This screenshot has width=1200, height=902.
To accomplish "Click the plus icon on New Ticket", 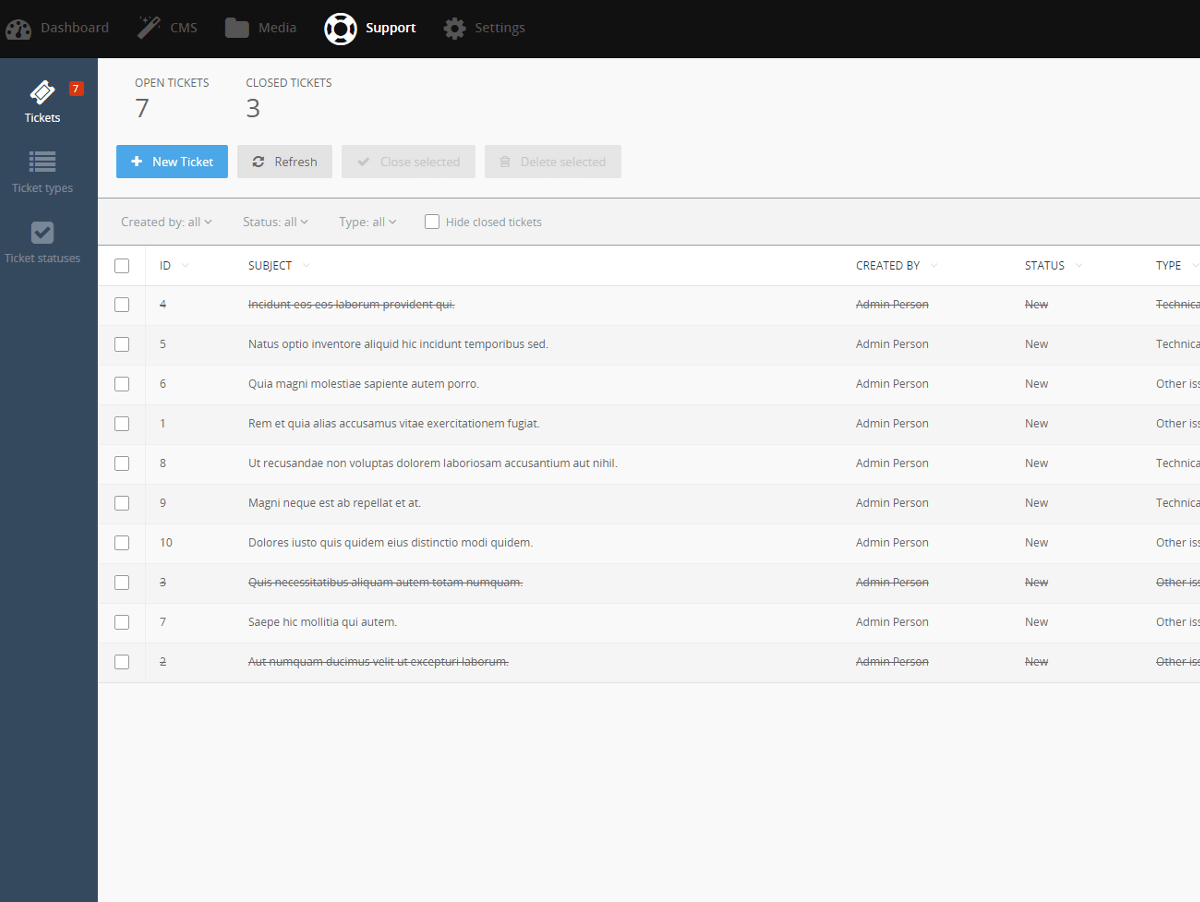I will tap(137, 162).
